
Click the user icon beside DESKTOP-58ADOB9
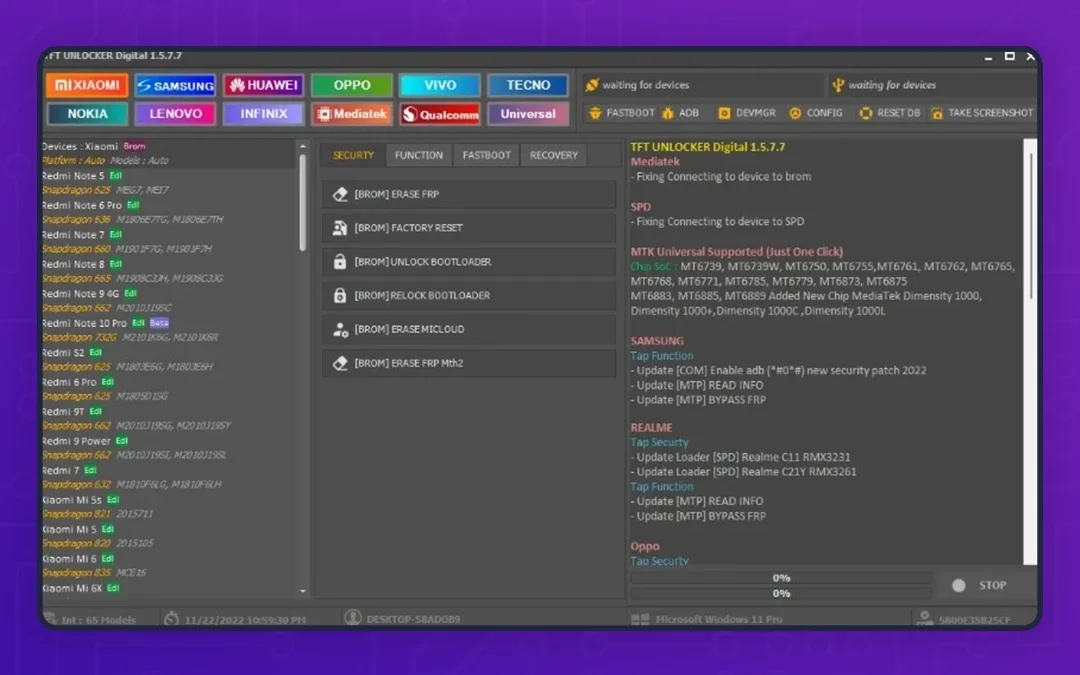(353, 618)
